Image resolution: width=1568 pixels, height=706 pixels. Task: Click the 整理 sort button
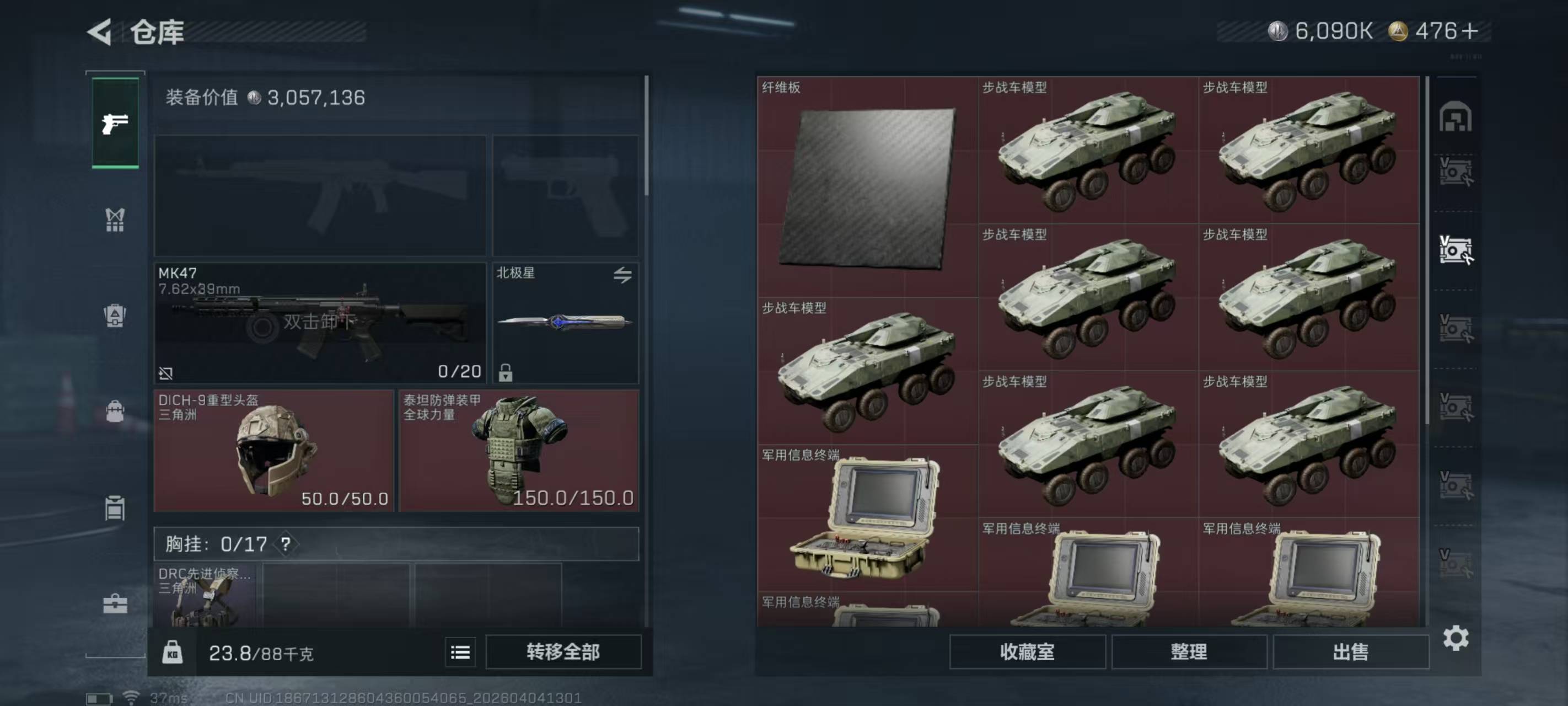pyautogui.click(x=1189, y=652)
